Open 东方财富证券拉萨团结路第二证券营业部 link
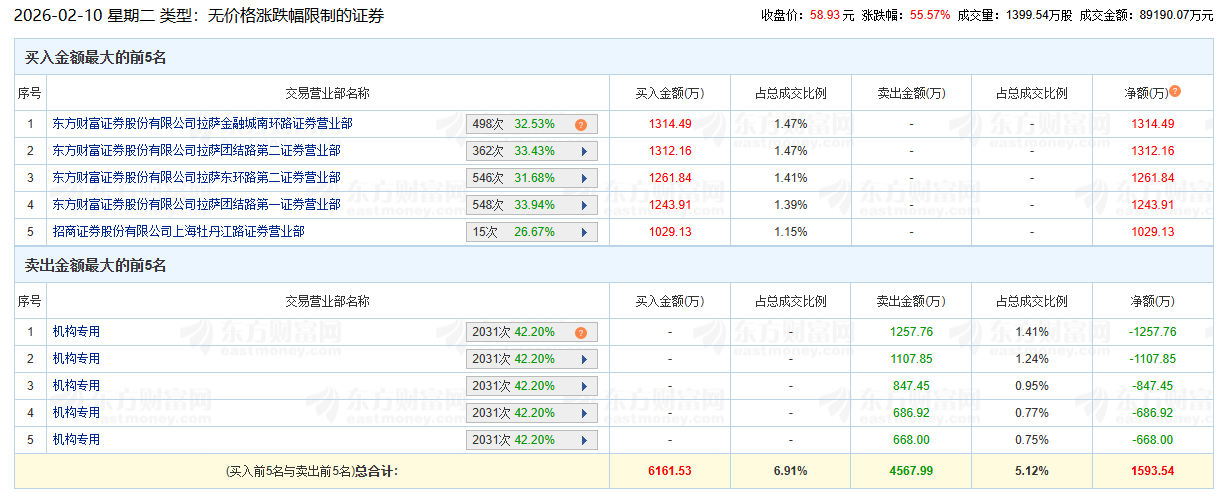The height and width of the screenshot is (499, 1230). [x=196, y=151]
